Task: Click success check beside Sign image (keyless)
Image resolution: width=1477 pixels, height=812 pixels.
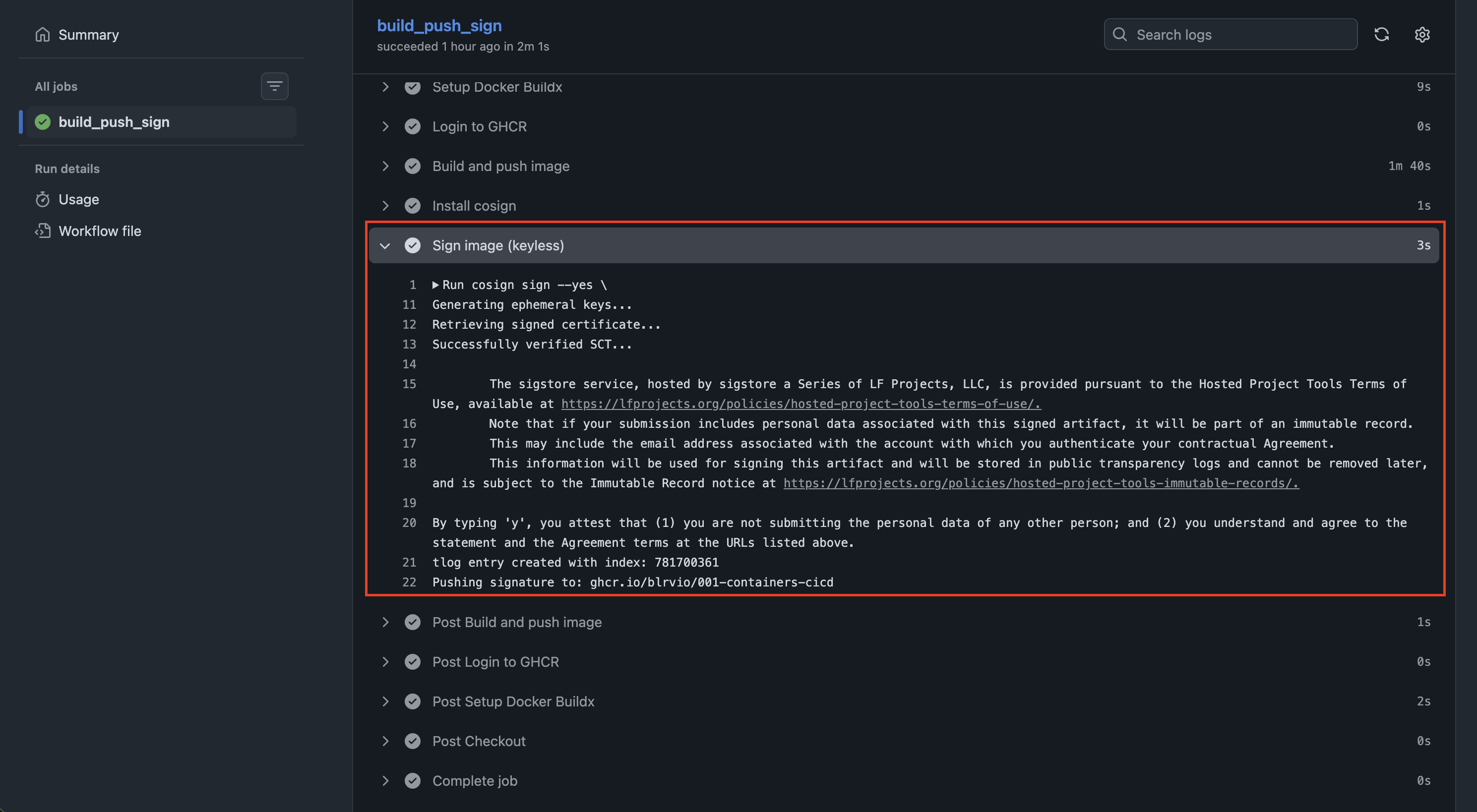Action: coord(413,245)
